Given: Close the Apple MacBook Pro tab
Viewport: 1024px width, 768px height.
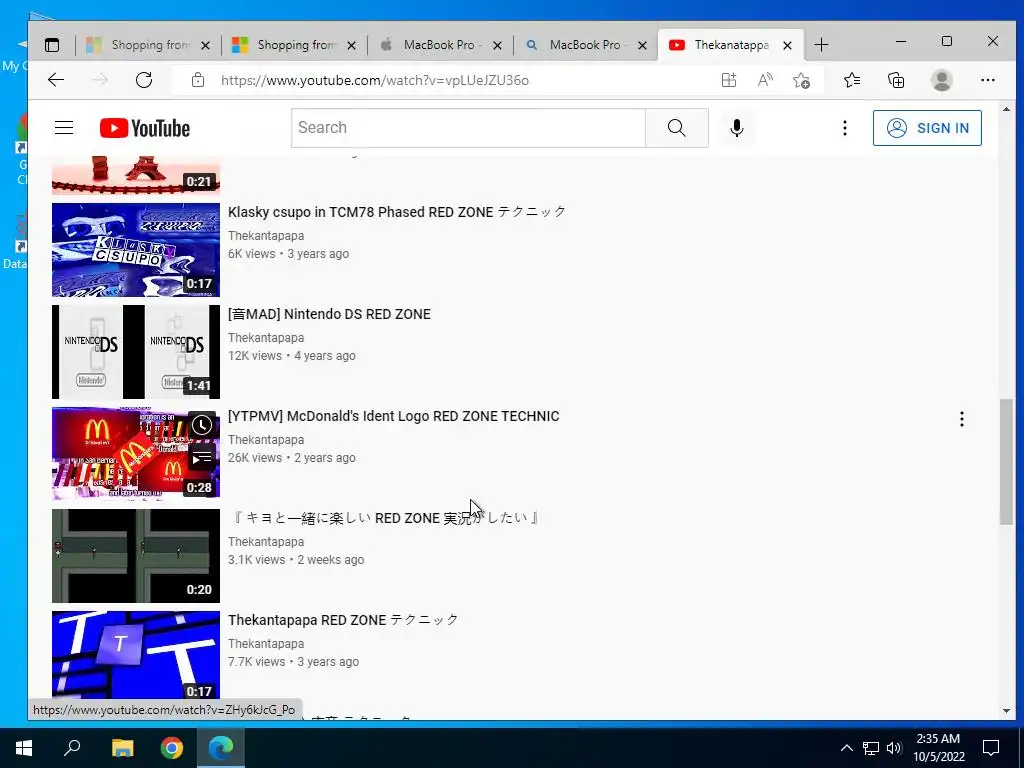Looking at the screenshot, I should [497, 45].
